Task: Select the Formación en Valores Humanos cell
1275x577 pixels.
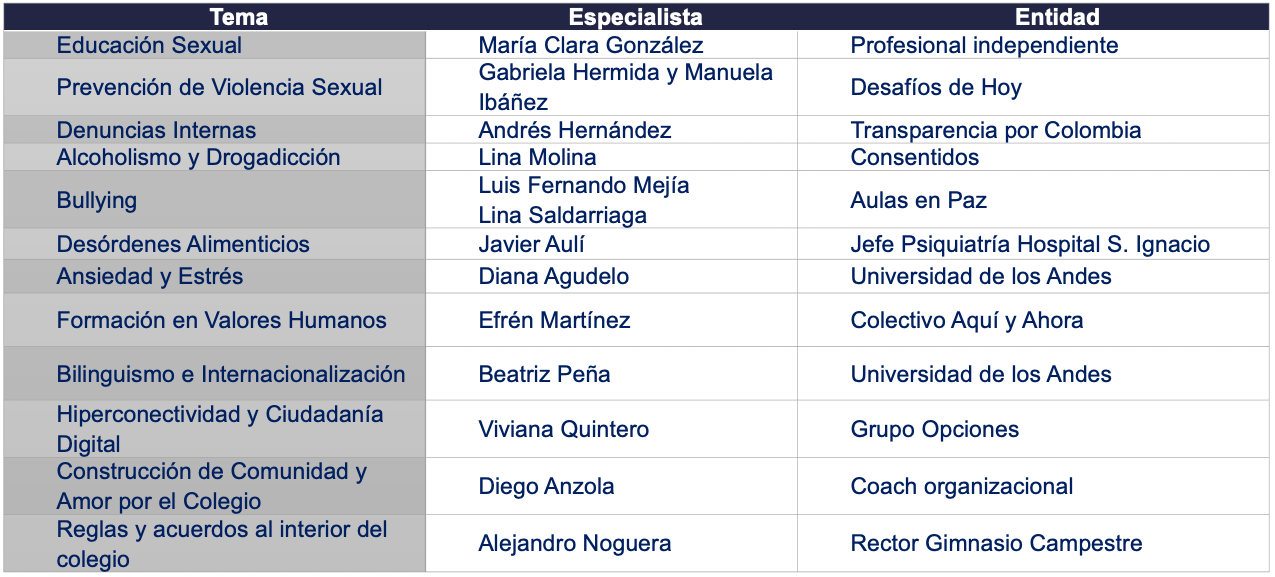Action: click(x=214, y=320)
